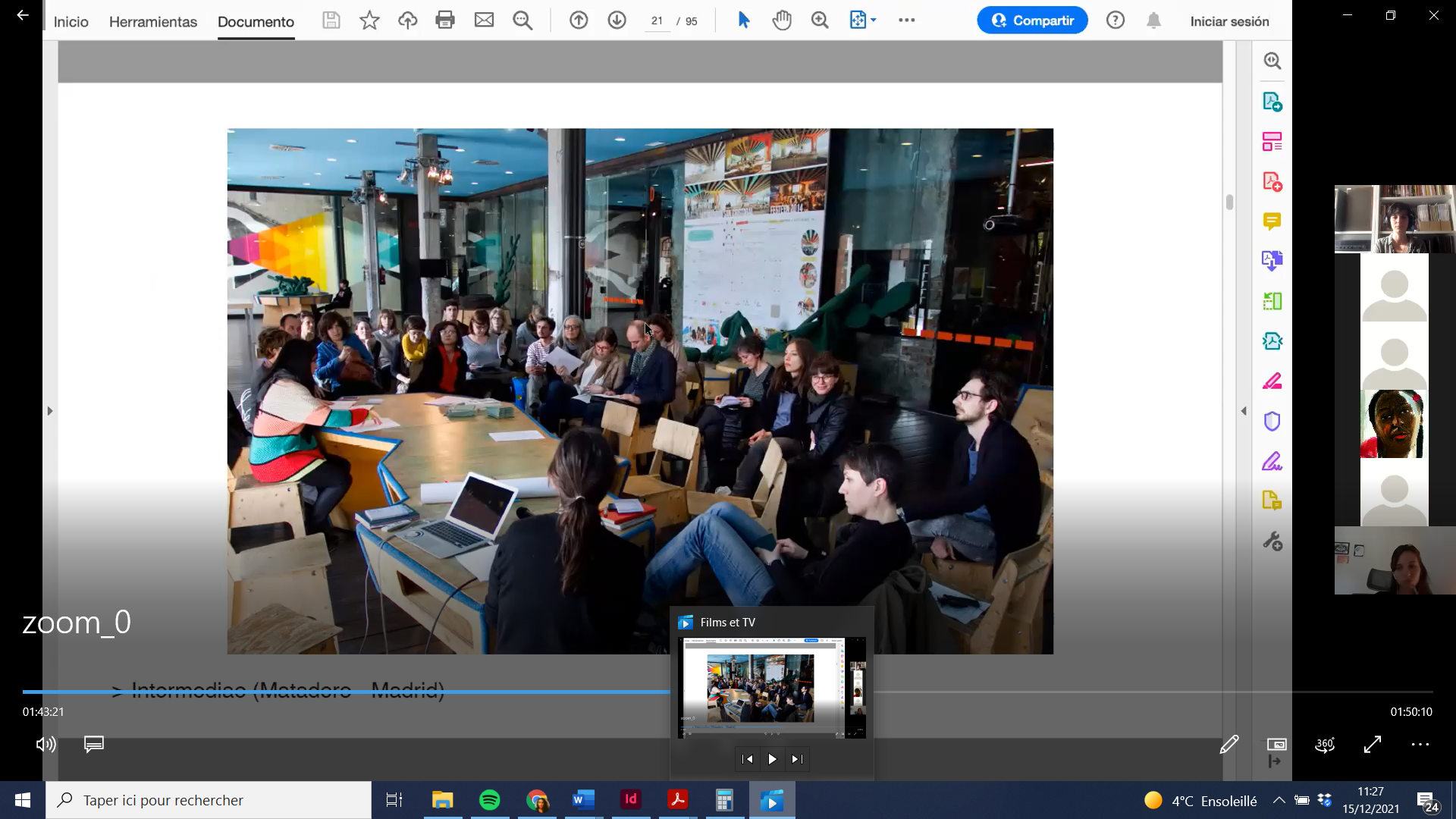The image size is (1456, 819).
Task: Open the shield protect tool in sidebar
Action: [x=1272, y=422]
